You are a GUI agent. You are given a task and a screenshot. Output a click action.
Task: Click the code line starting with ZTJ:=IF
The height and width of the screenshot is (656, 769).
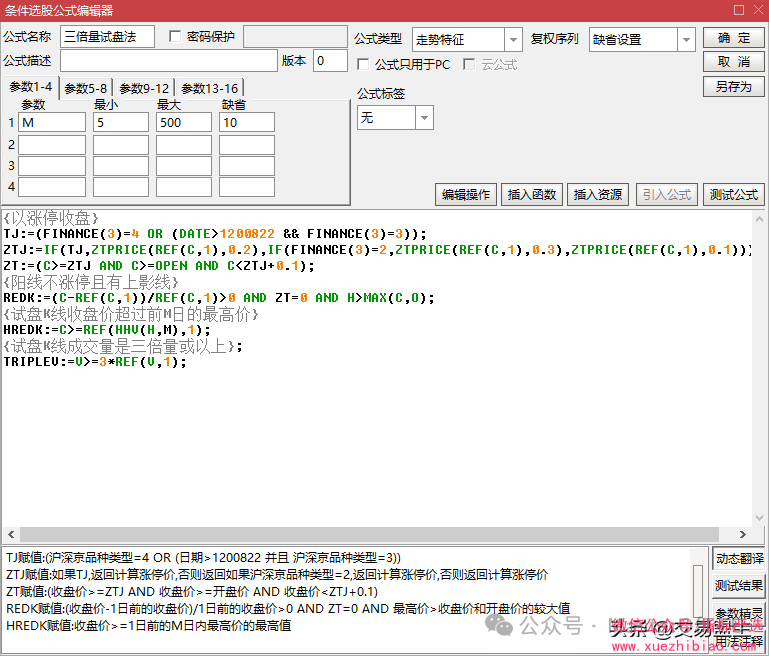click(377, 250)
